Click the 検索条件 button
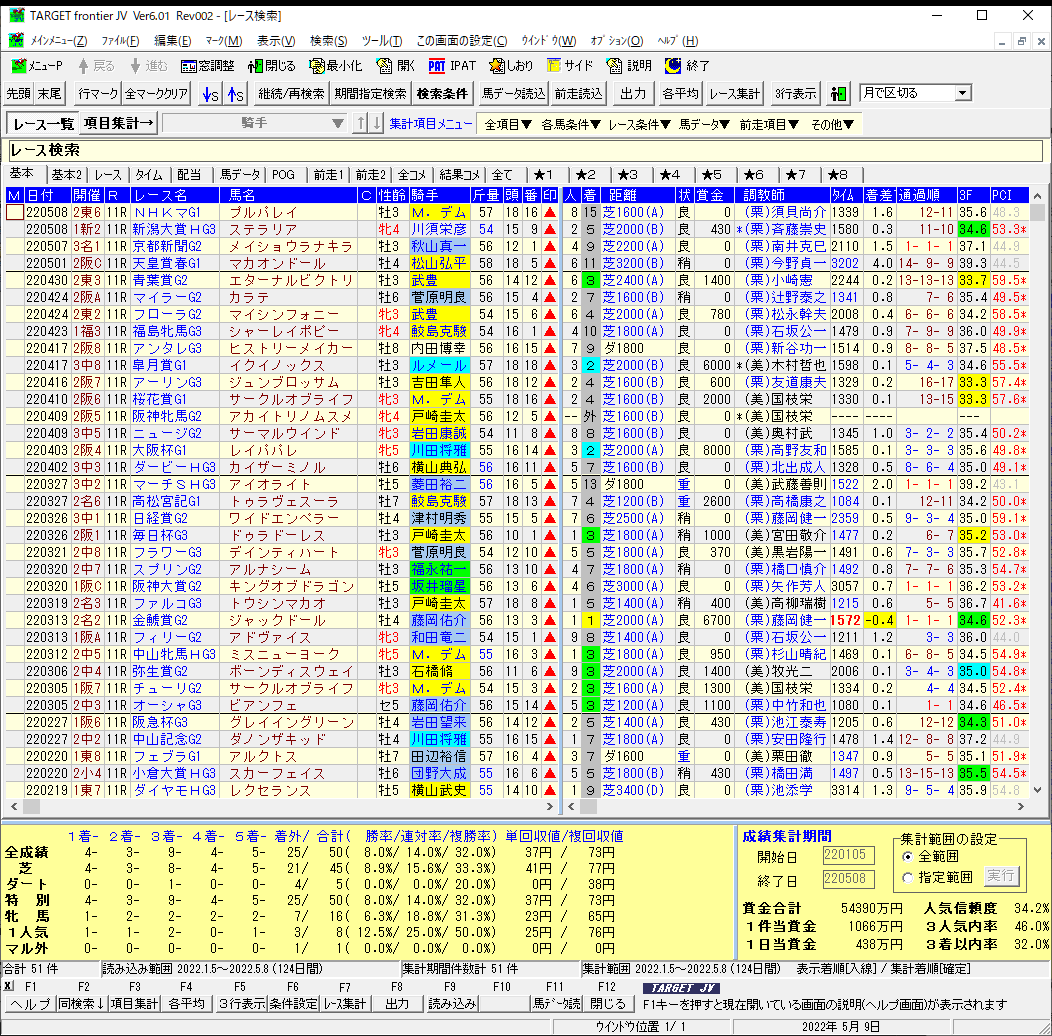1052x1036 pixels. [442, 94]
